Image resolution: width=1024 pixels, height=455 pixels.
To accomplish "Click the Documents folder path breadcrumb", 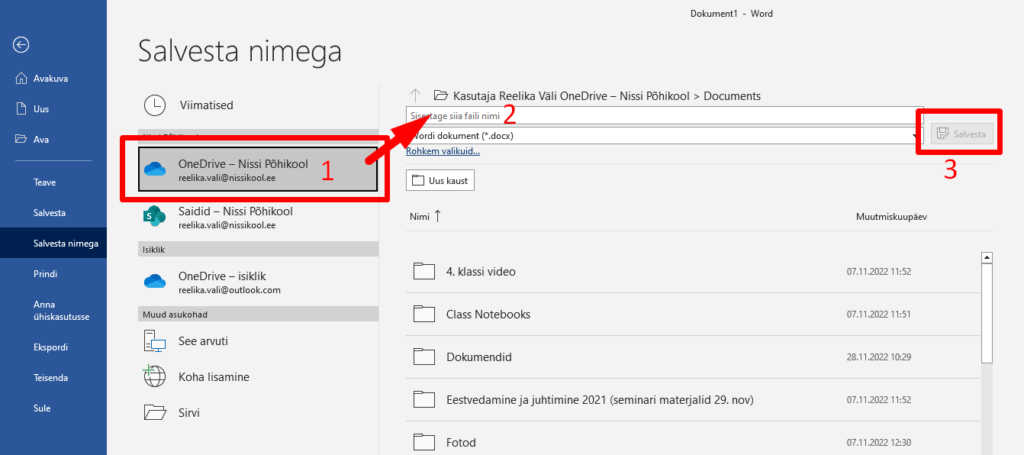I will [732, 96].
